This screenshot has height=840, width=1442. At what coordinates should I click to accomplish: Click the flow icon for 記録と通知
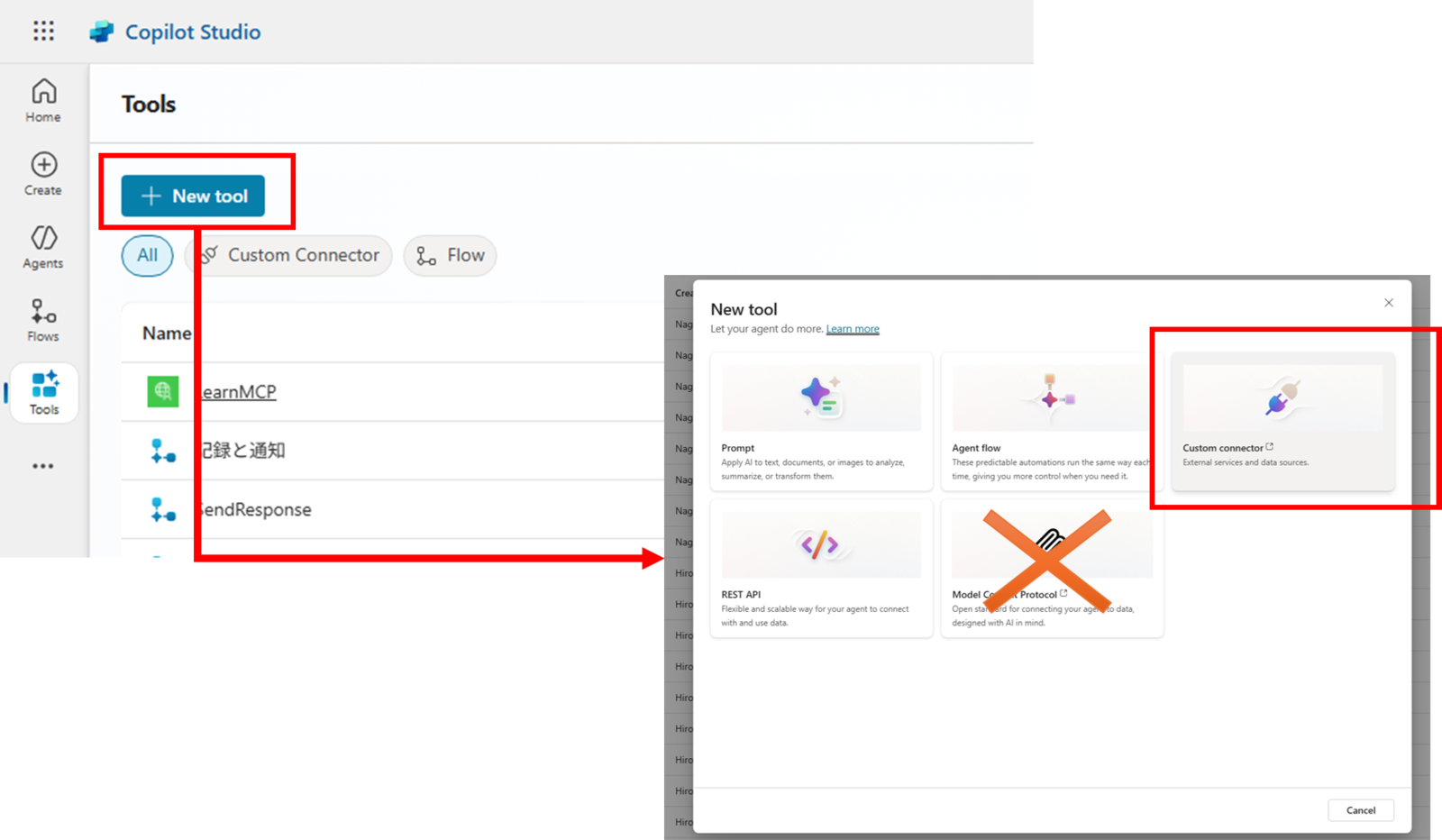click(163, 451)
